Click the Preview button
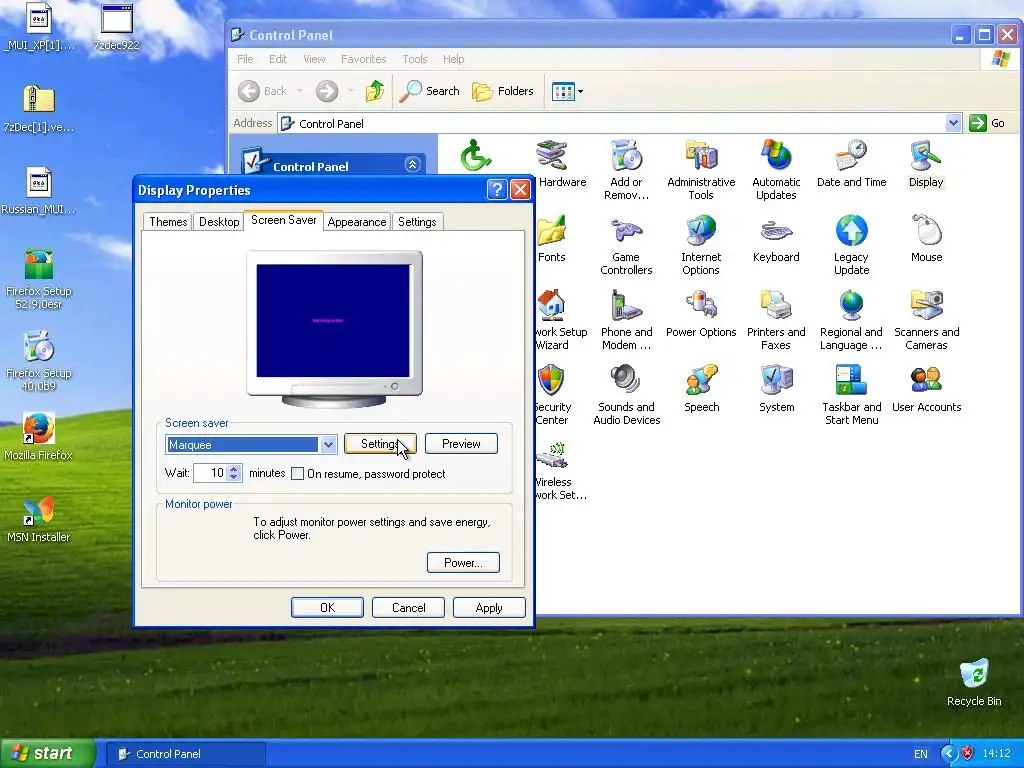Image resolution: width=1024 pixels, height=768 pixels. tap(461, 444)
